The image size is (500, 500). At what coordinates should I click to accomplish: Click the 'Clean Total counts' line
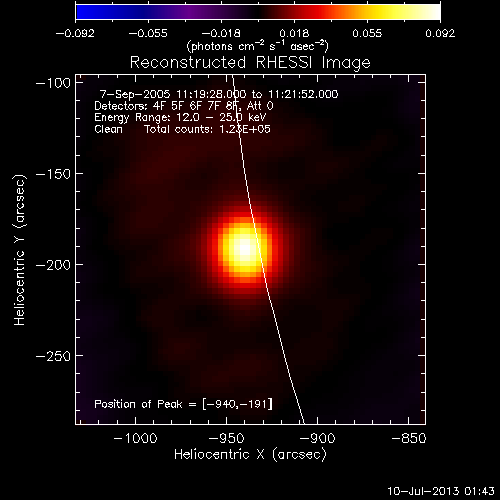tap(182, 129)
